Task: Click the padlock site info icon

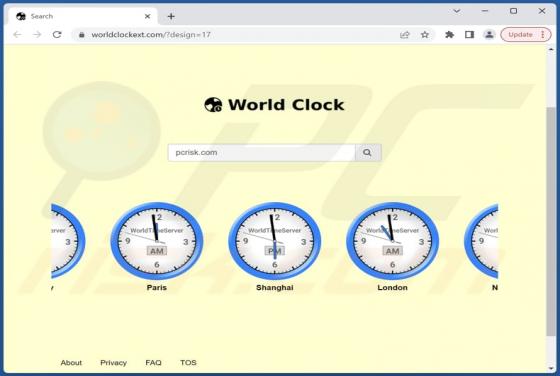Action: (82, 35)
